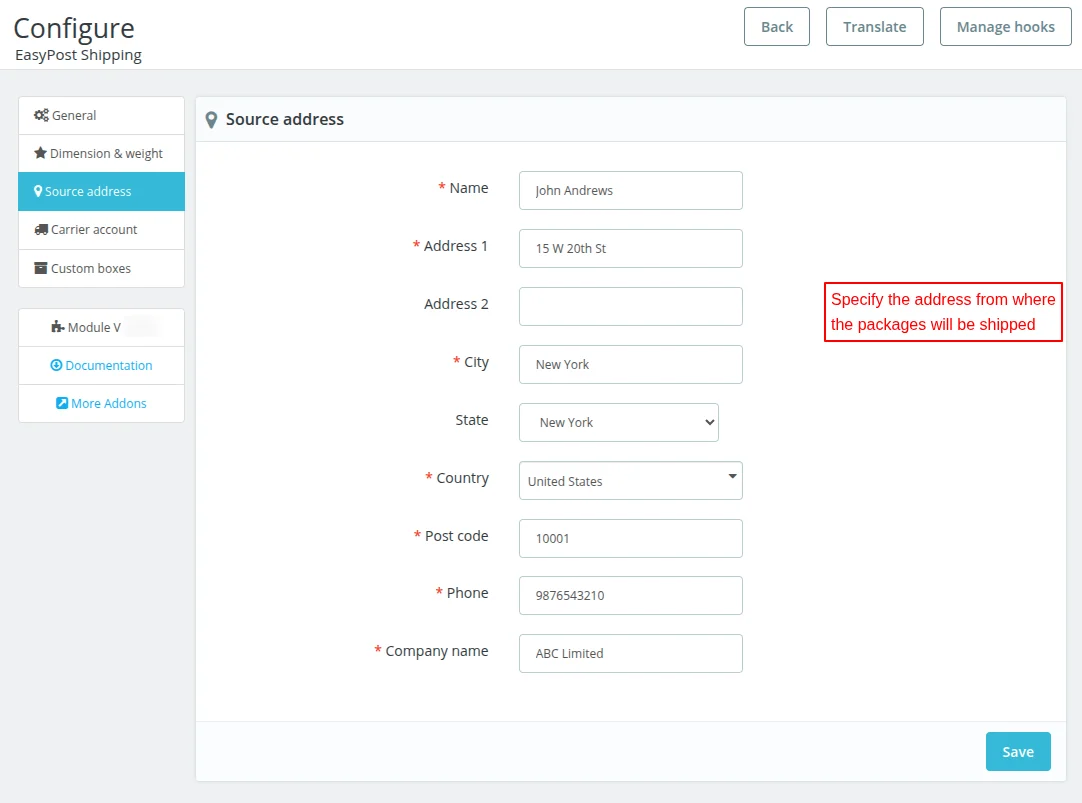Open Manage hooks
Viewport: 1082px width, 803px height.
(1005, 27)
